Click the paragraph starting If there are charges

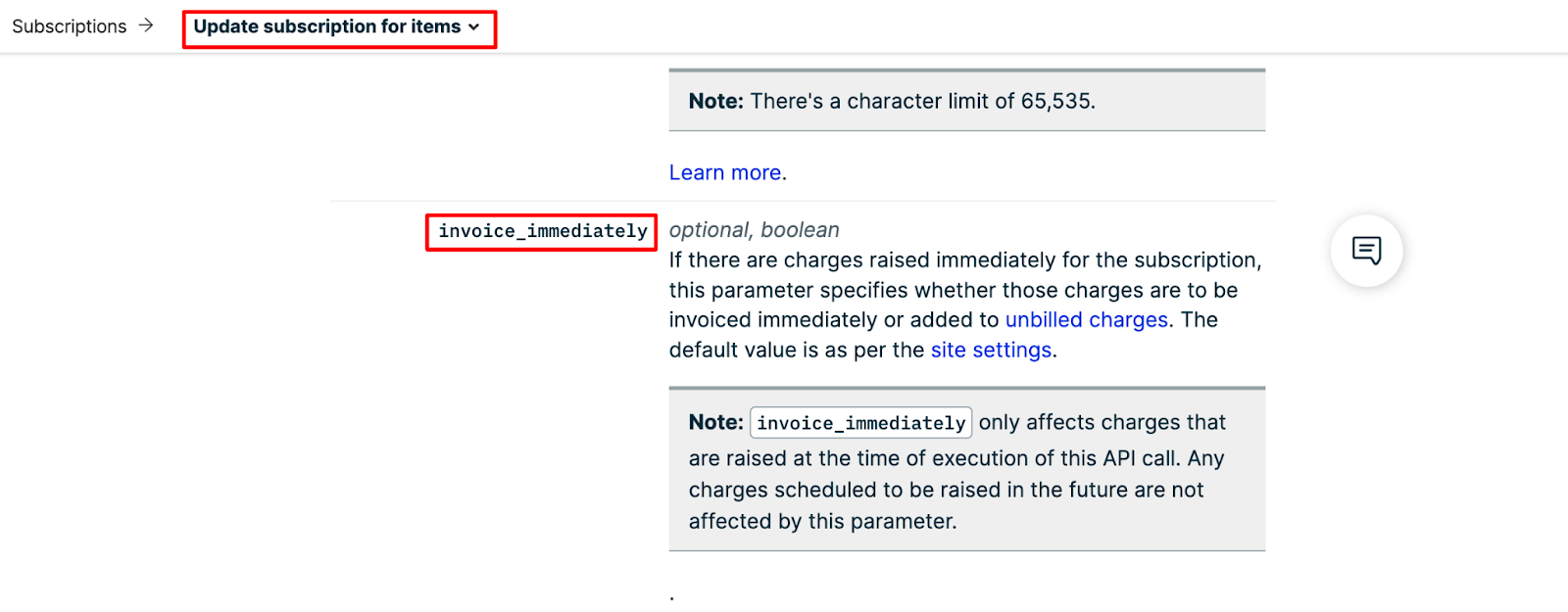coord(964,260)
